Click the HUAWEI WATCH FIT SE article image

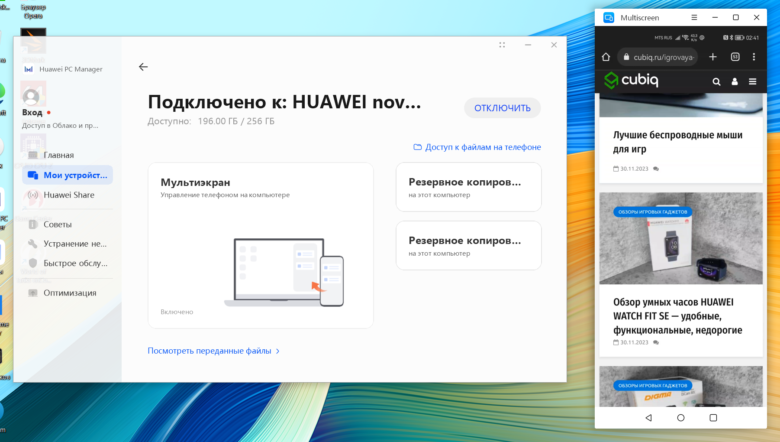[681, 238]
